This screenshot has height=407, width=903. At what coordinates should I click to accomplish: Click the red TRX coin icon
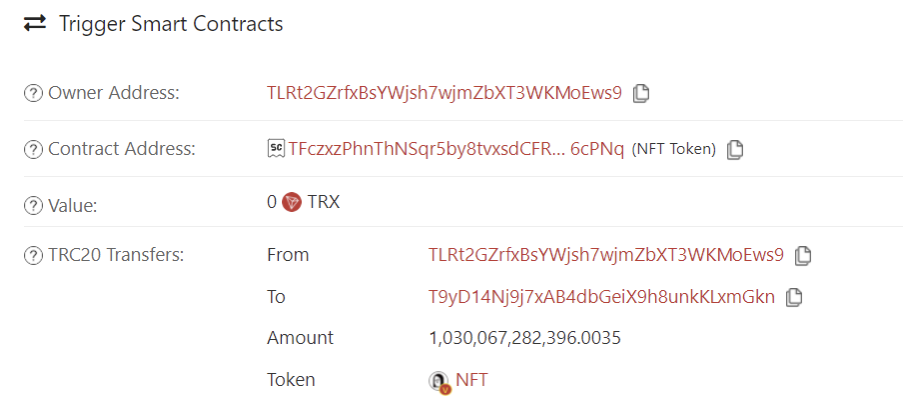pyautogui.click(x=292, y=202)
